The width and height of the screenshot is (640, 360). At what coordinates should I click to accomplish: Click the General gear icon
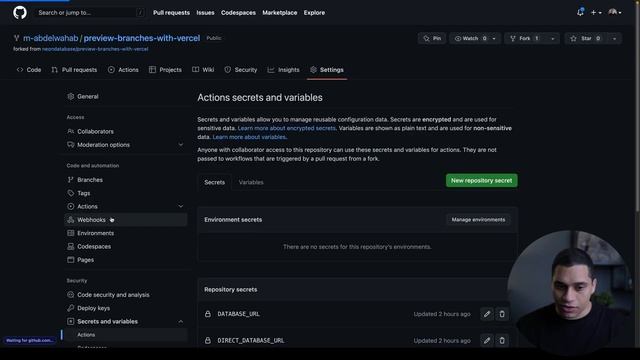pyautogui.click(x=71, y=97)
